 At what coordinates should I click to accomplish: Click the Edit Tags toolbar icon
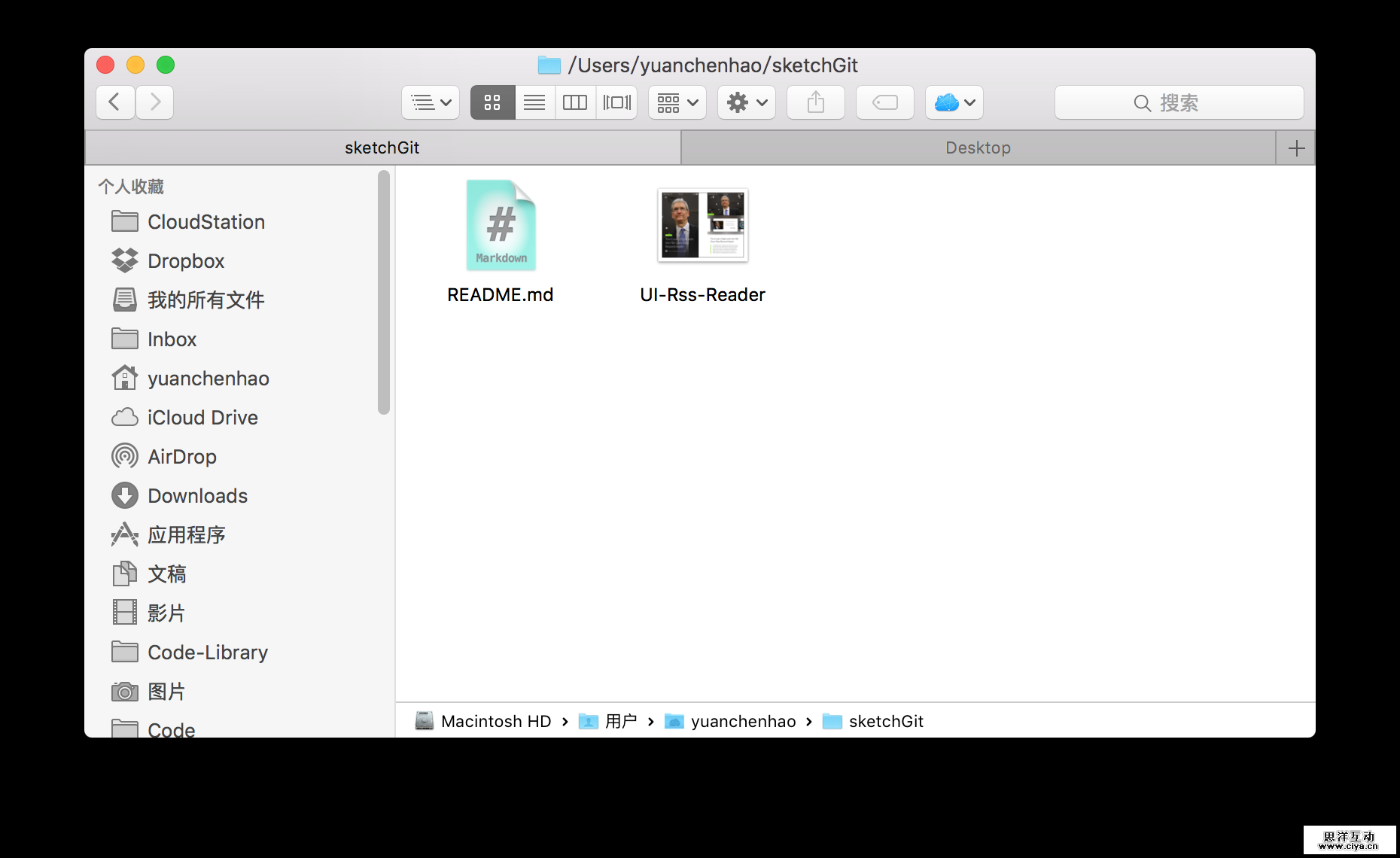coord(884,102)
